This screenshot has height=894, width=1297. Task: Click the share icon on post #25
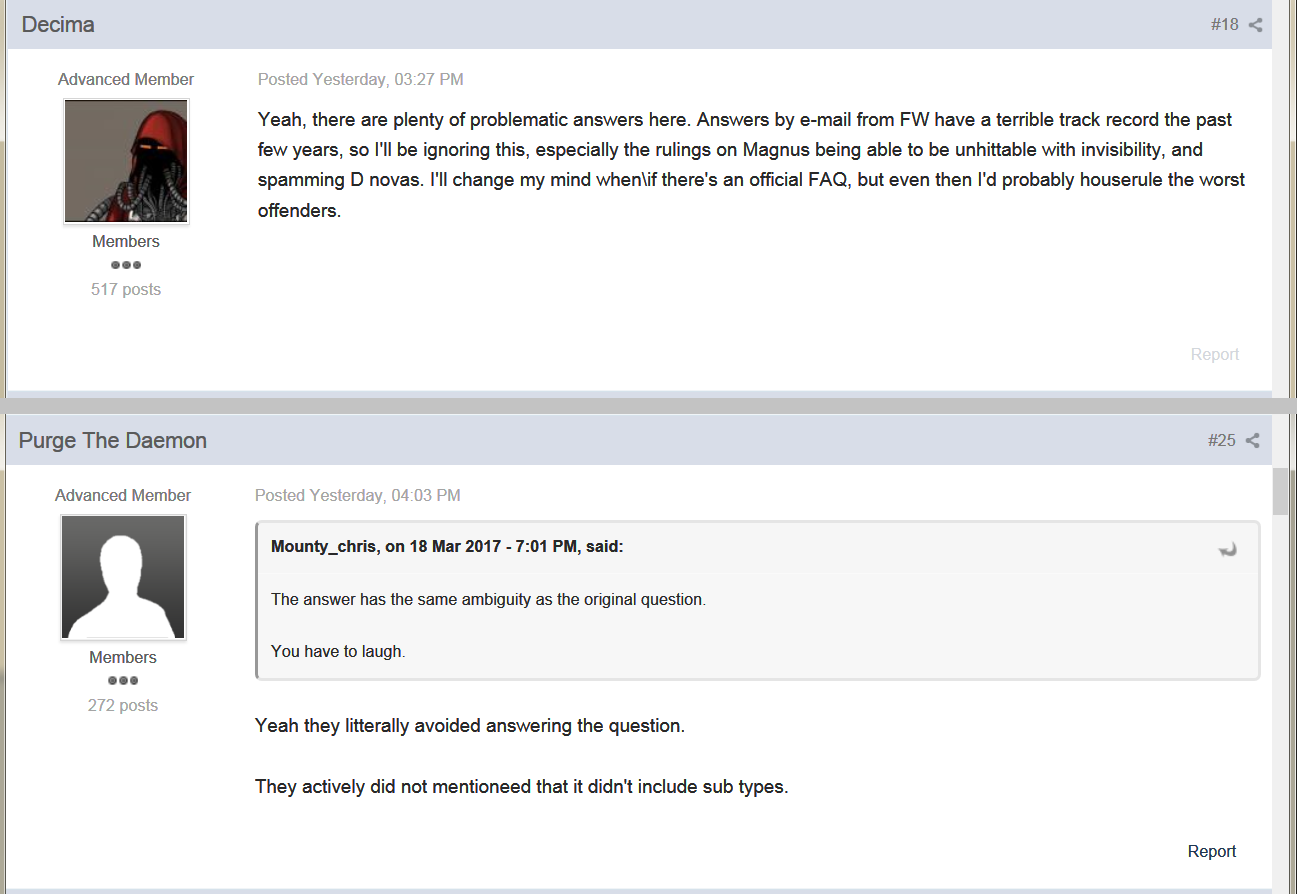[x=1252, y=441]
